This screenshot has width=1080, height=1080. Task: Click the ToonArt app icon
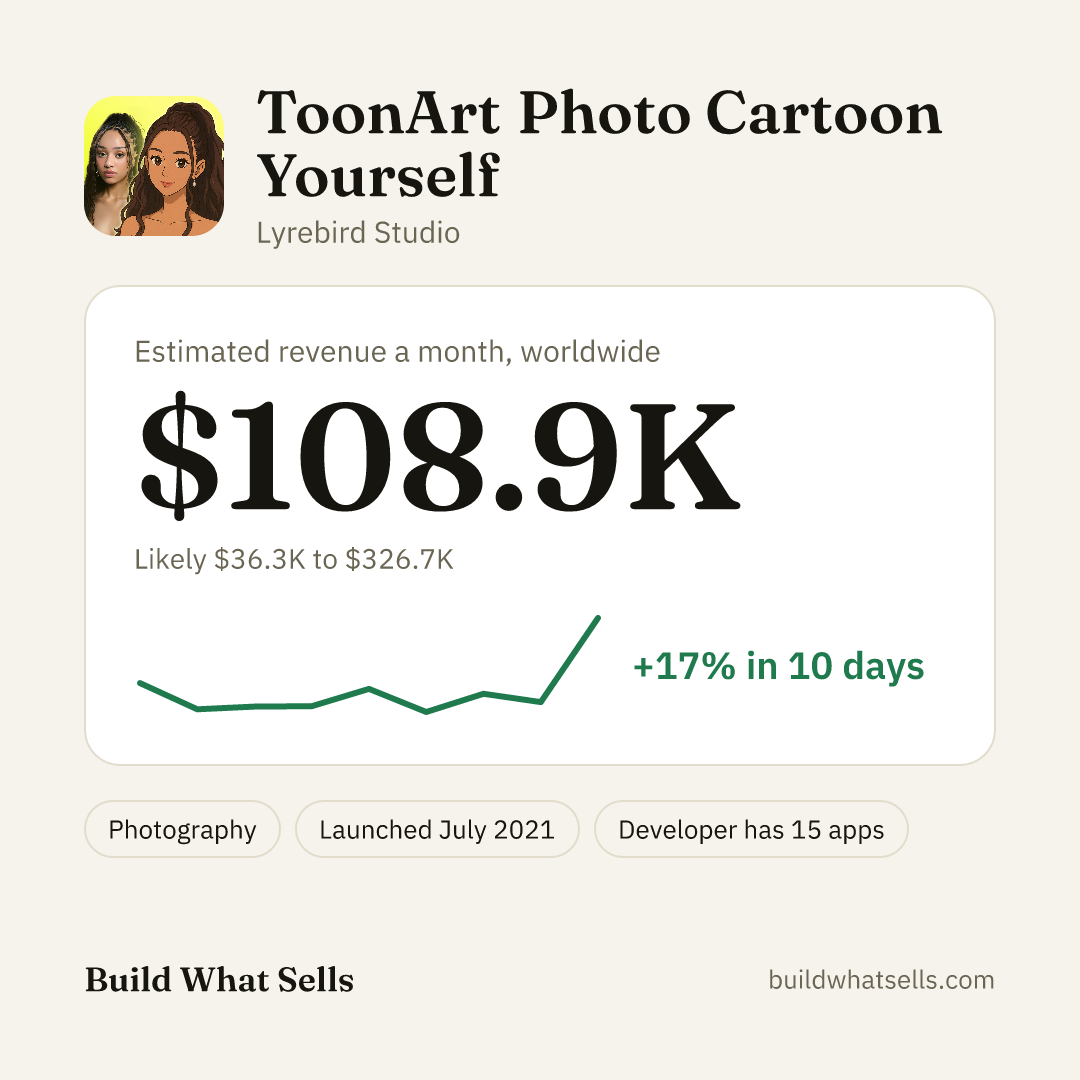point(154,166)
